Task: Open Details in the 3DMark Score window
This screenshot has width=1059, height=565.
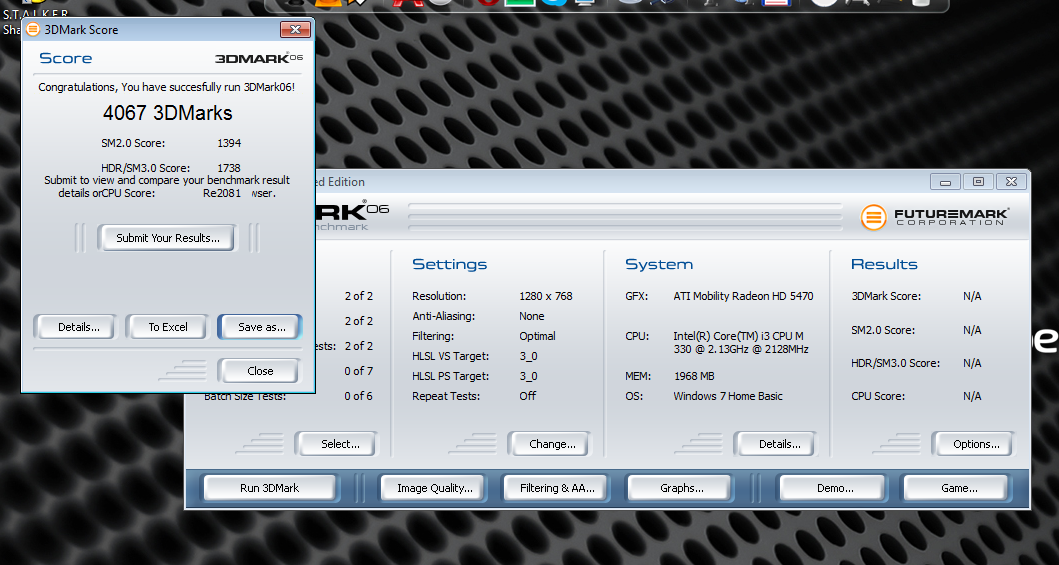Action: coord(78,327)
